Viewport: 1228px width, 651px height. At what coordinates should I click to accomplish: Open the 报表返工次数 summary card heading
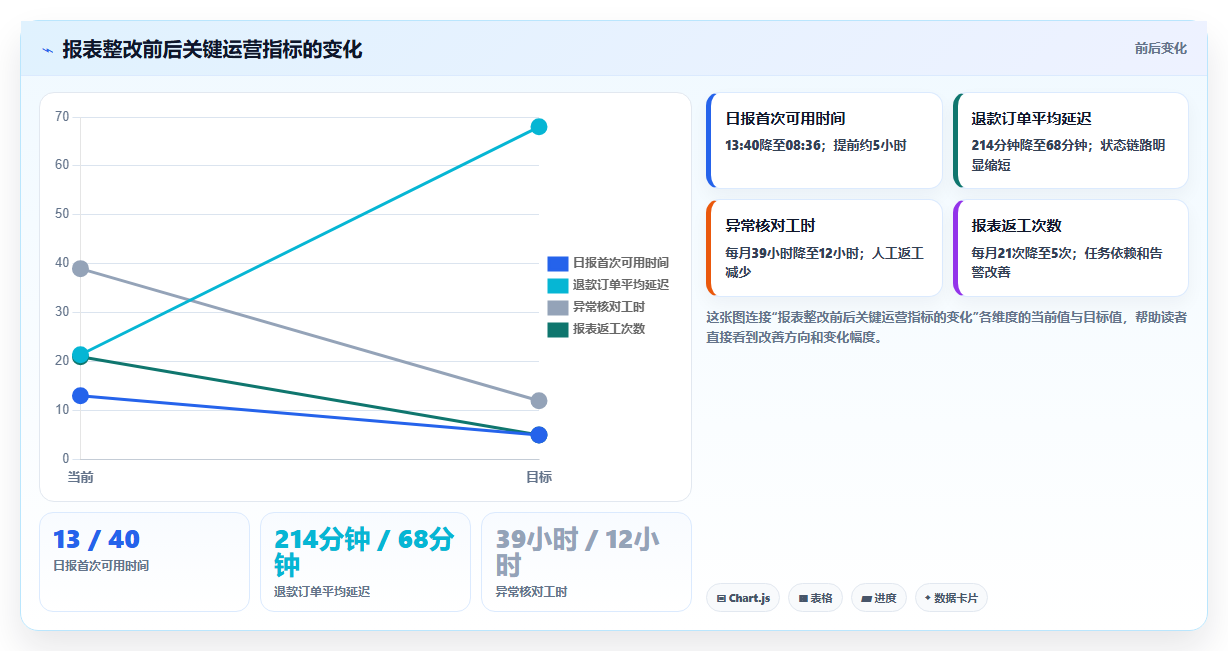1016,226
